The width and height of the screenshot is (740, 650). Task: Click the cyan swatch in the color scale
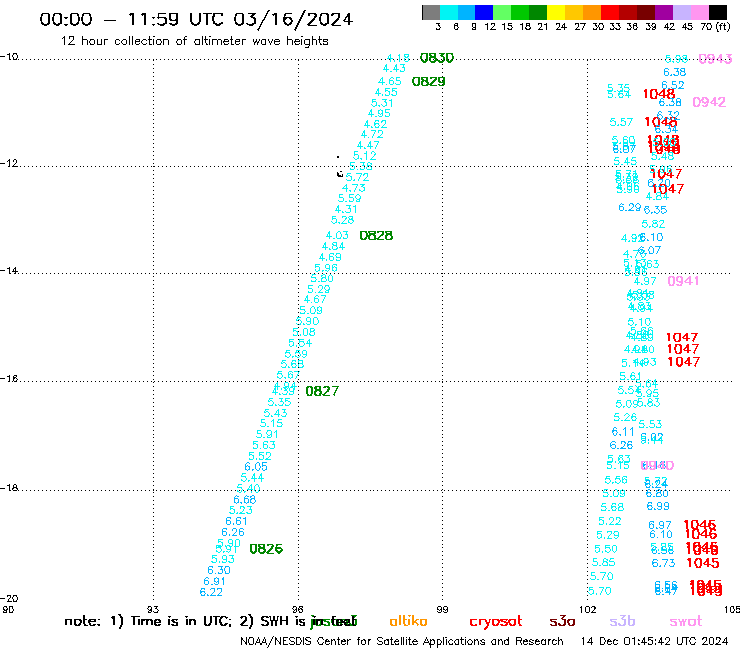click(x=449, y=12)
